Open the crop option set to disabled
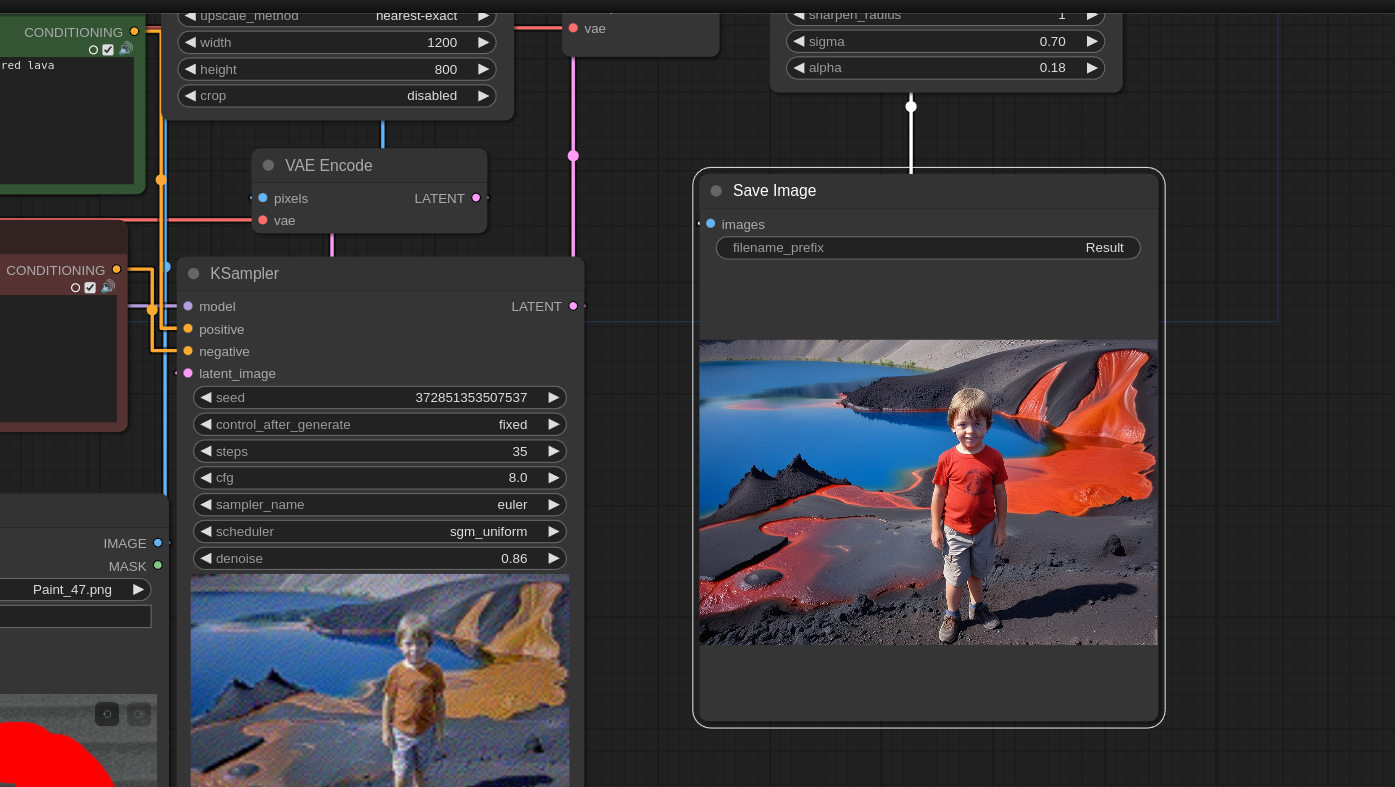Screen dimensions: 1395x787 [x=336, y=96]
